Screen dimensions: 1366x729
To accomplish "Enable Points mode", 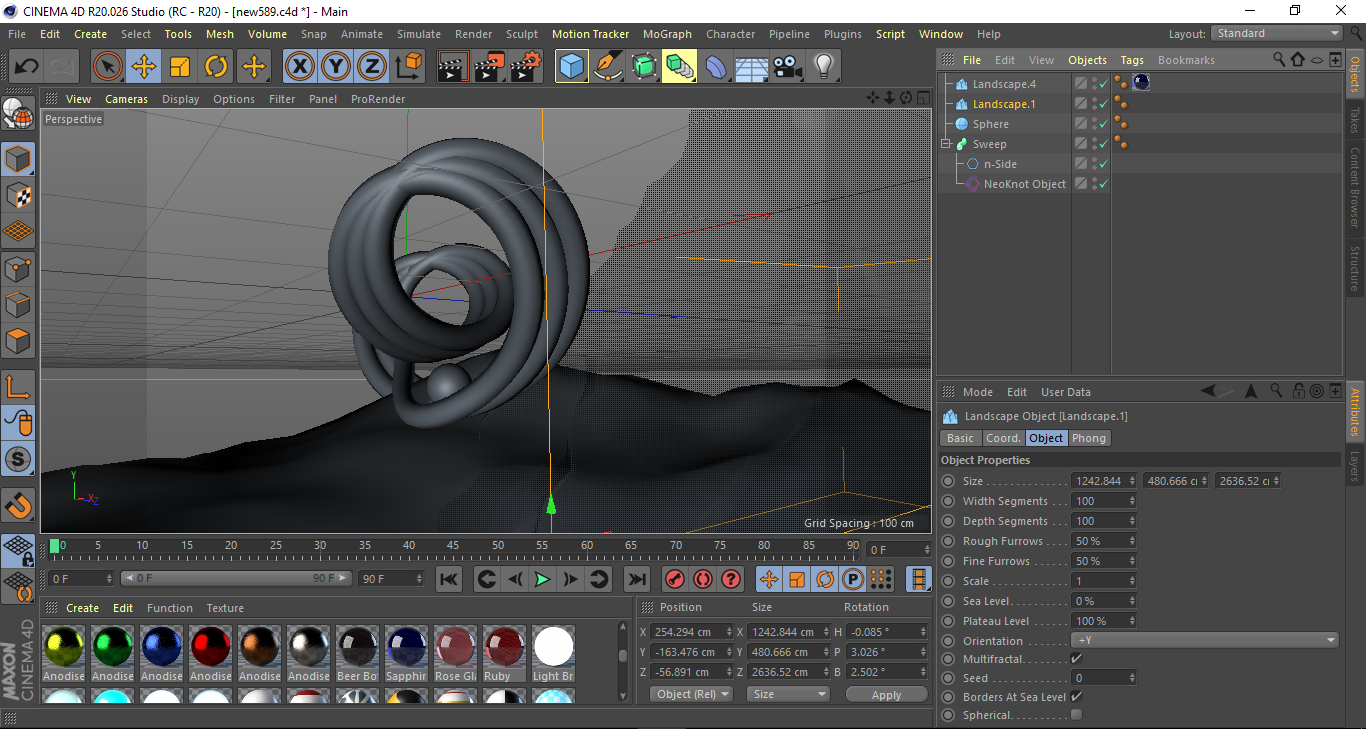I will (x=18, y=268).
